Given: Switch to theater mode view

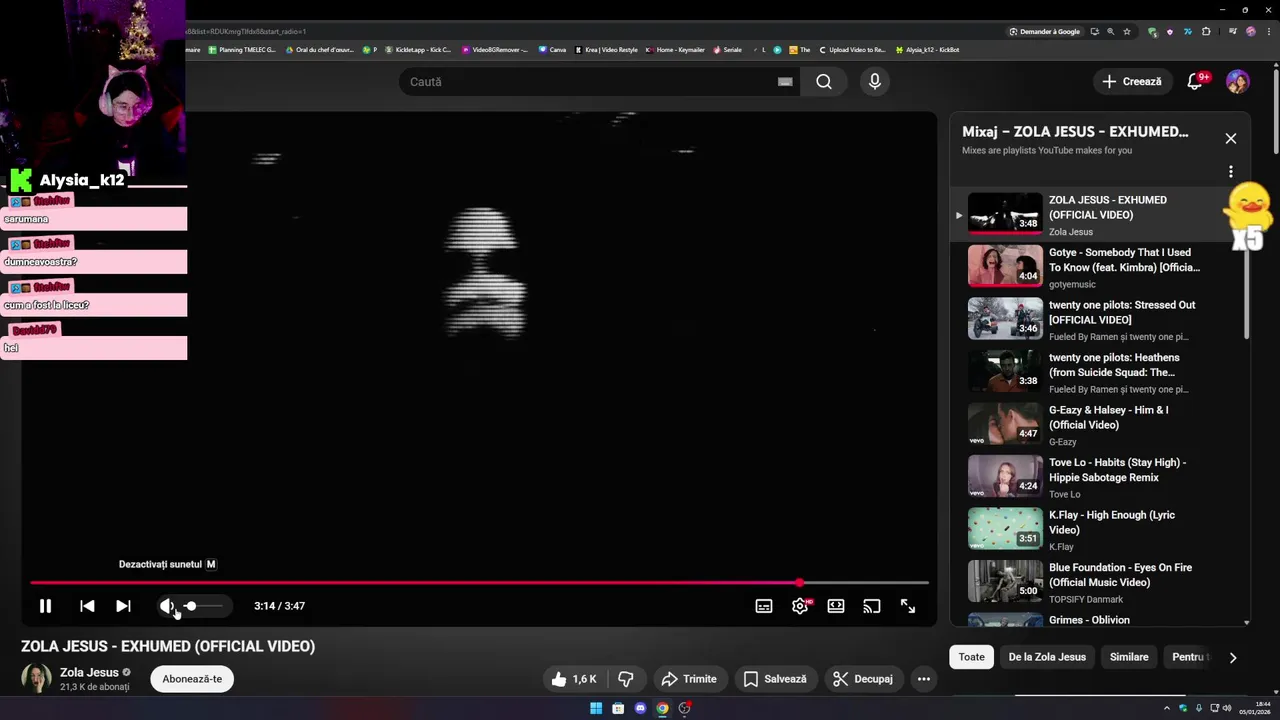Looking at the screenshot, I should (836, 606).
